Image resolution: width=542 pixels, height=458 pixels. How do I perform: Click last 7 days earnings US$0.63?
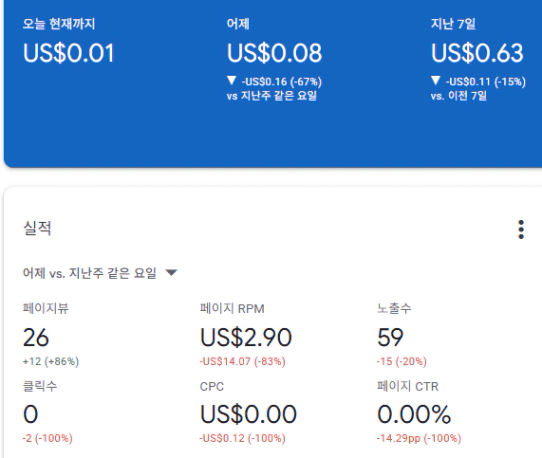[477, 53]
